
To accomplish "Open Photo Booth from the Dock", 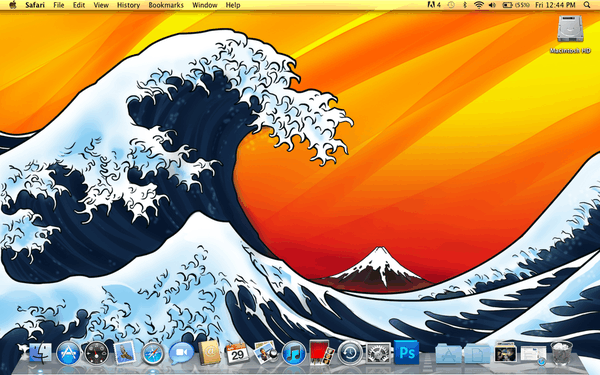I will tap(321, 352).
